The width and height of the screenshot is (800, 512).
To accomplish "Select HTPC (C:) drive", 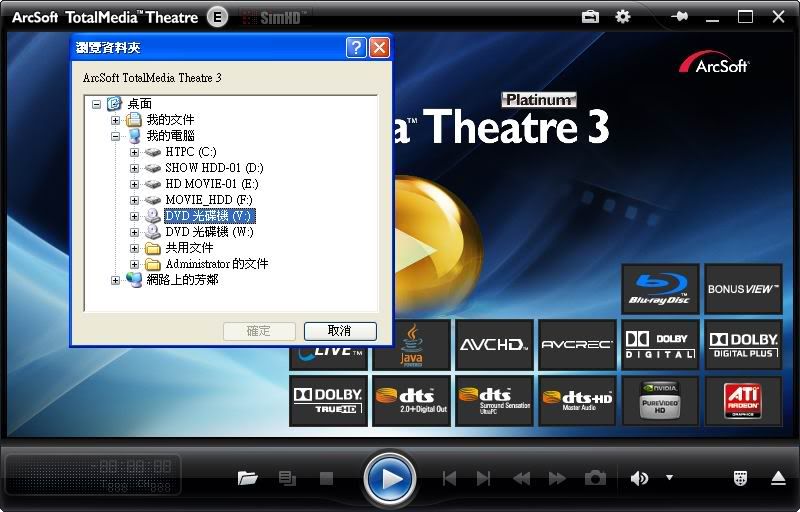I will (190, 152).
